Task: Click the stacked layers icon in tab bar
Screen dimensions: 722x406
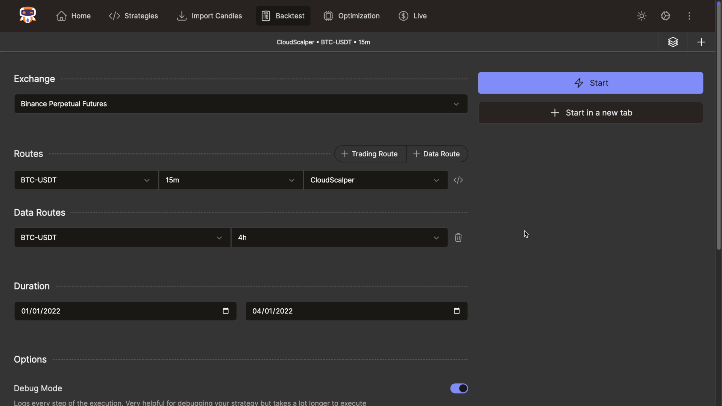Action: coord(673,42)
